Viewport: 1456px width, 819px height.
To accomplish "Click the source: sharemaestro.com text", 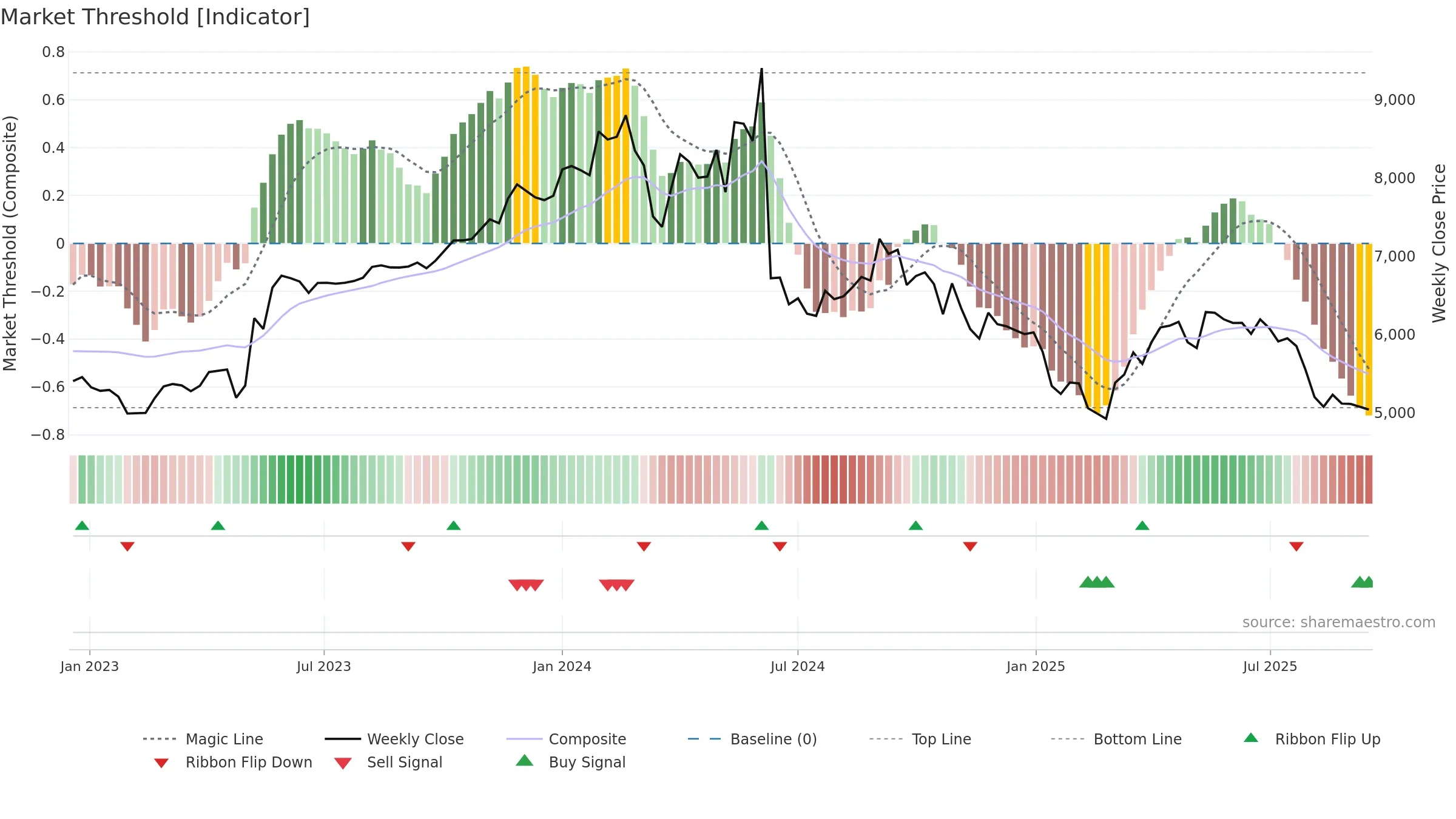I will [1339, 622].
